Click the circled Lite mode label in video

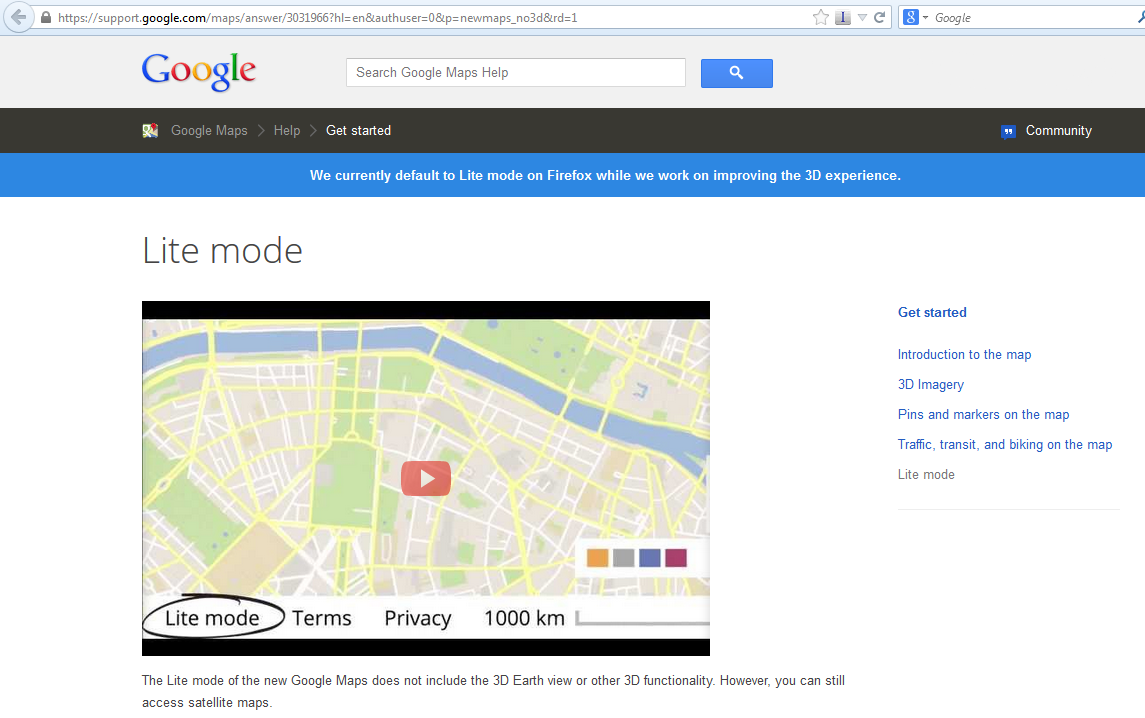[x=212, y=618]
